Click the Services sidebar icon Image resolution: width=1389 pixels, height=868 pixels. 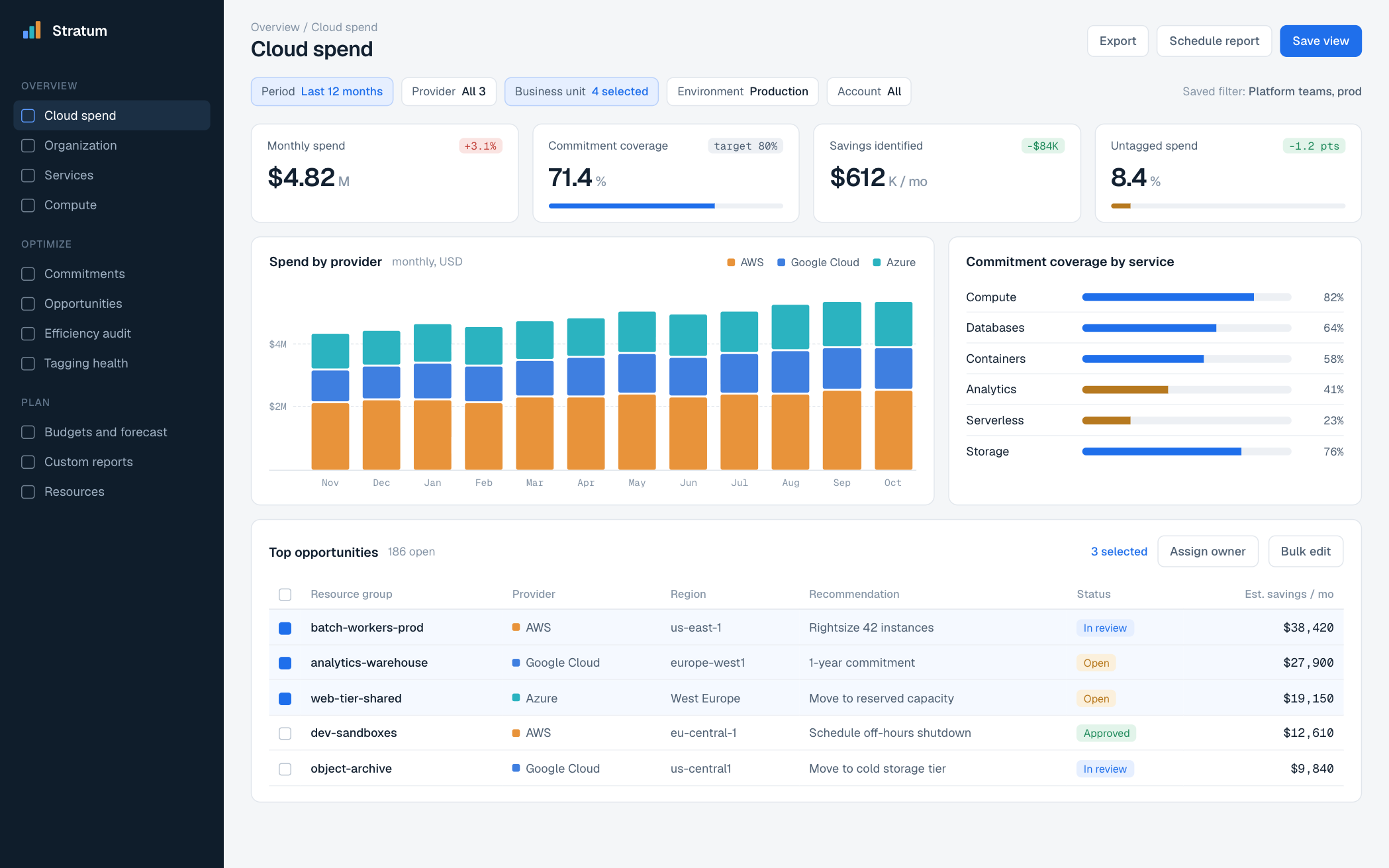tap(28, 175)
